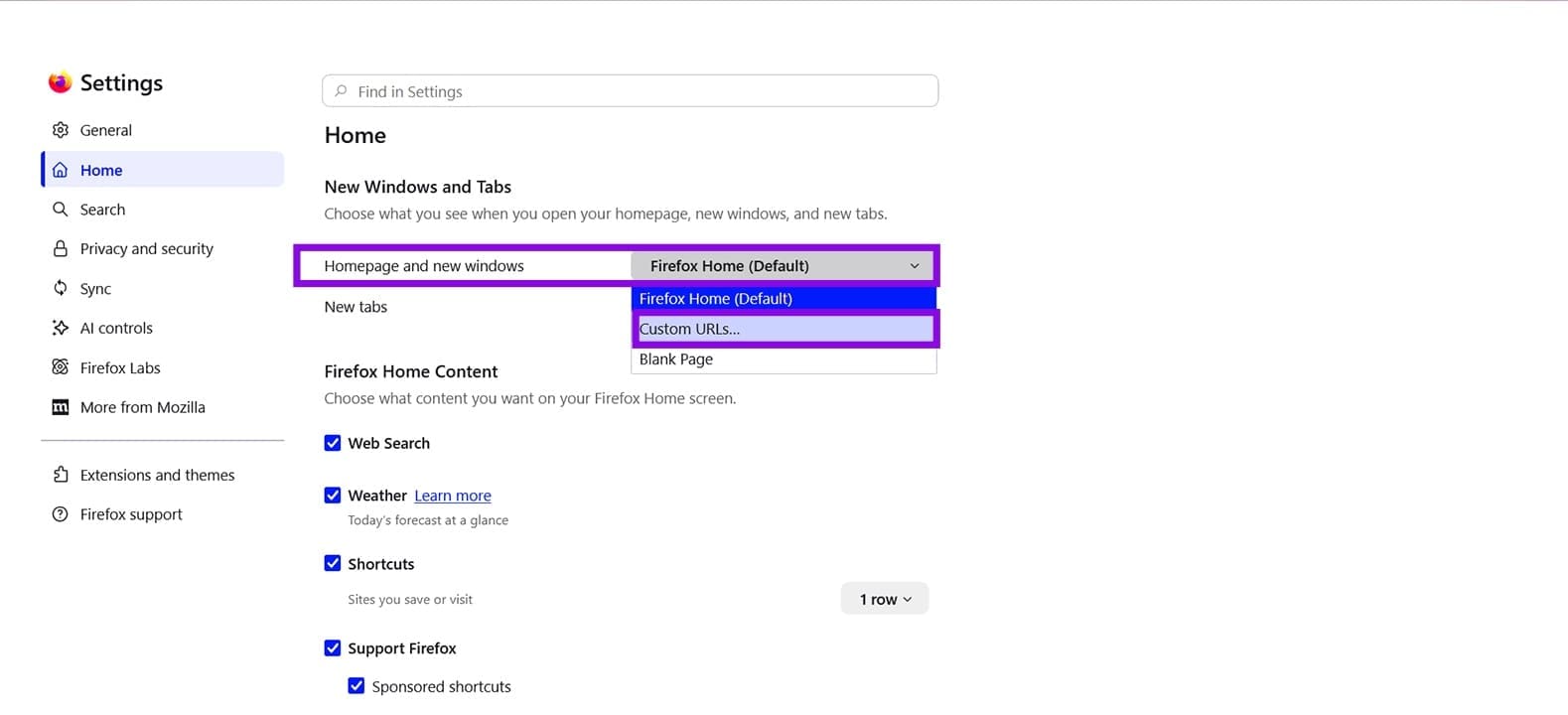Click the Sync arrows icon
1568x715 pixels.
click(61, 288)
